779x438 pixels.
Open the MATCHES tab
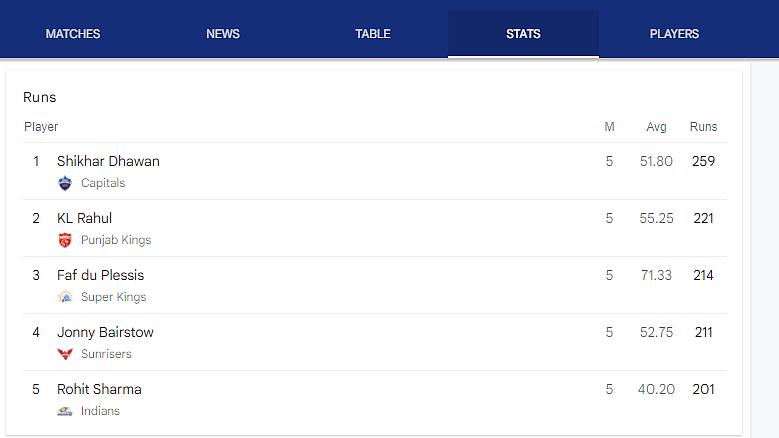point(73,34)
